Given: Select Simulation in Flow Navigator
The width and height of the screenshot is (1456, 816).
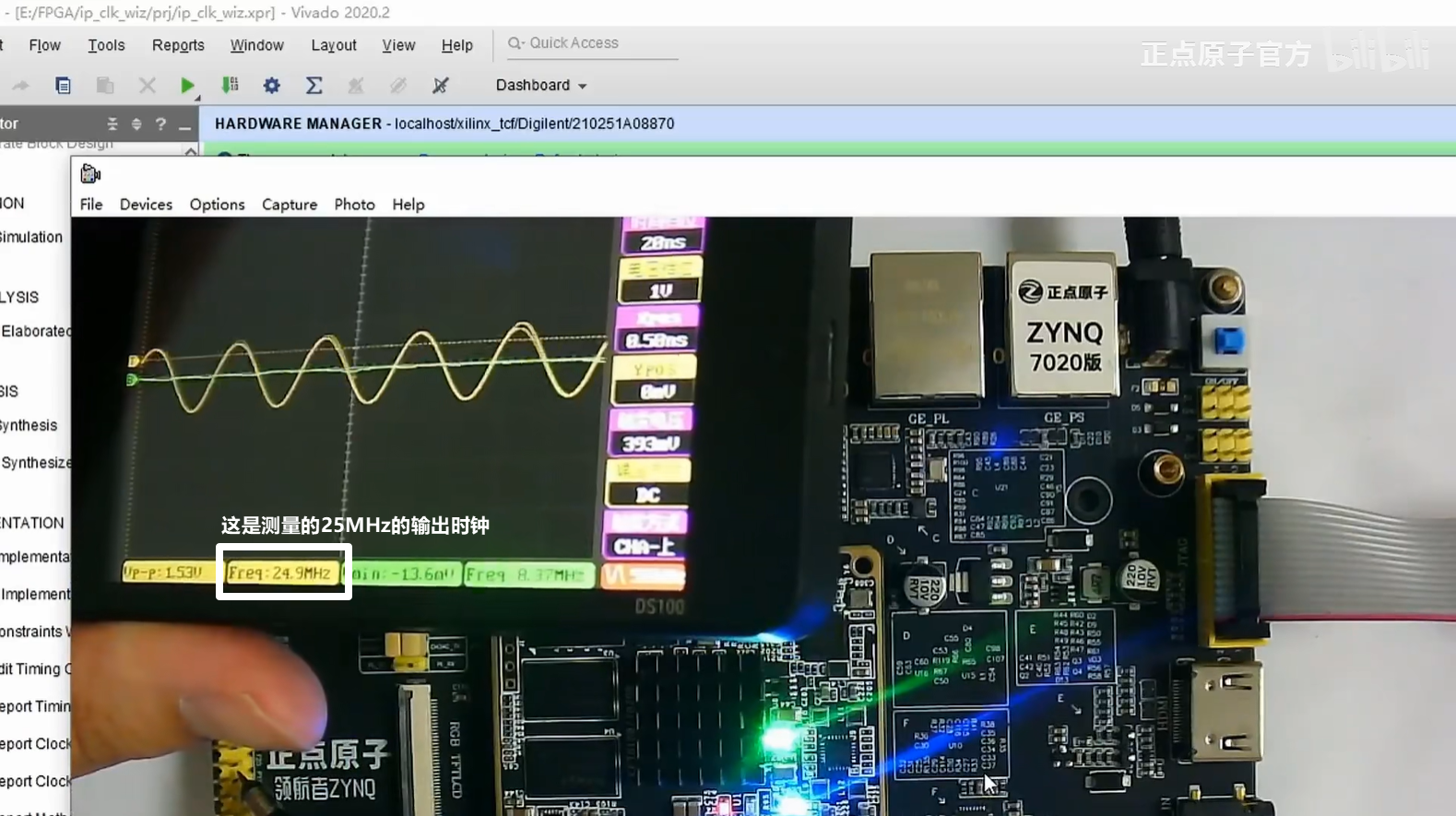Looking at the screenshot, I should (x=31, y=237).
